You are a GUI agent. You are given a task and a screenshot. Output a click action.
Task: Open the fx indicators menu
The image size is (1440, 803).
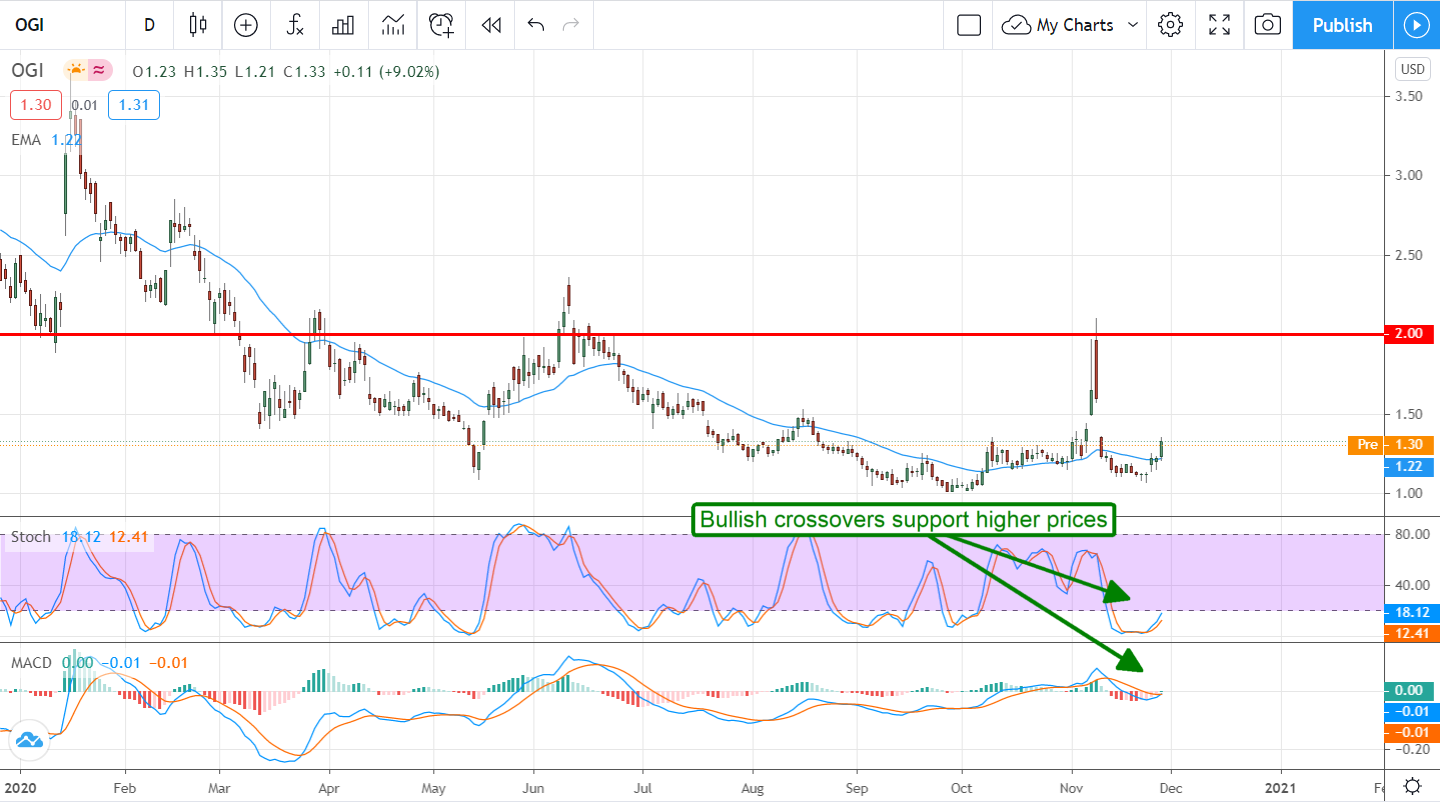point(295,25)
